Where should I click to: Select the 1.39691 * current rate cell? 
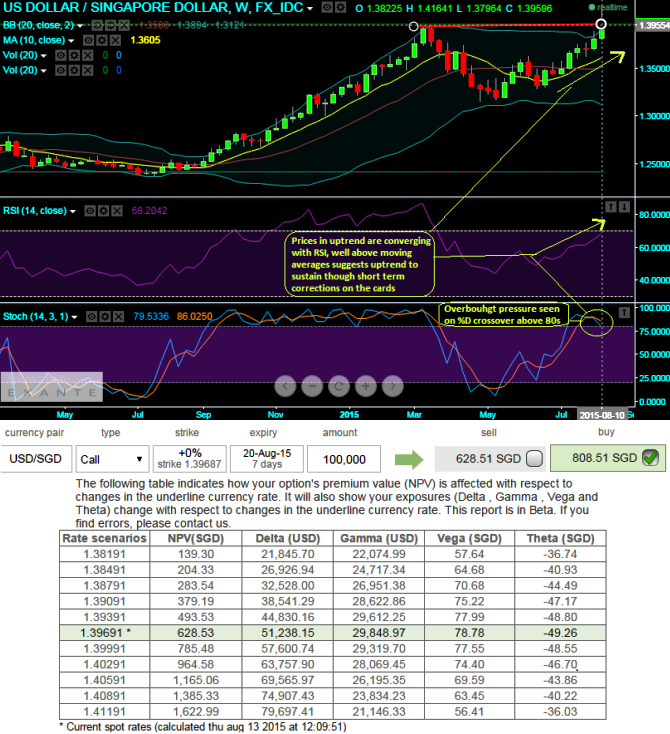coord(105,633)
